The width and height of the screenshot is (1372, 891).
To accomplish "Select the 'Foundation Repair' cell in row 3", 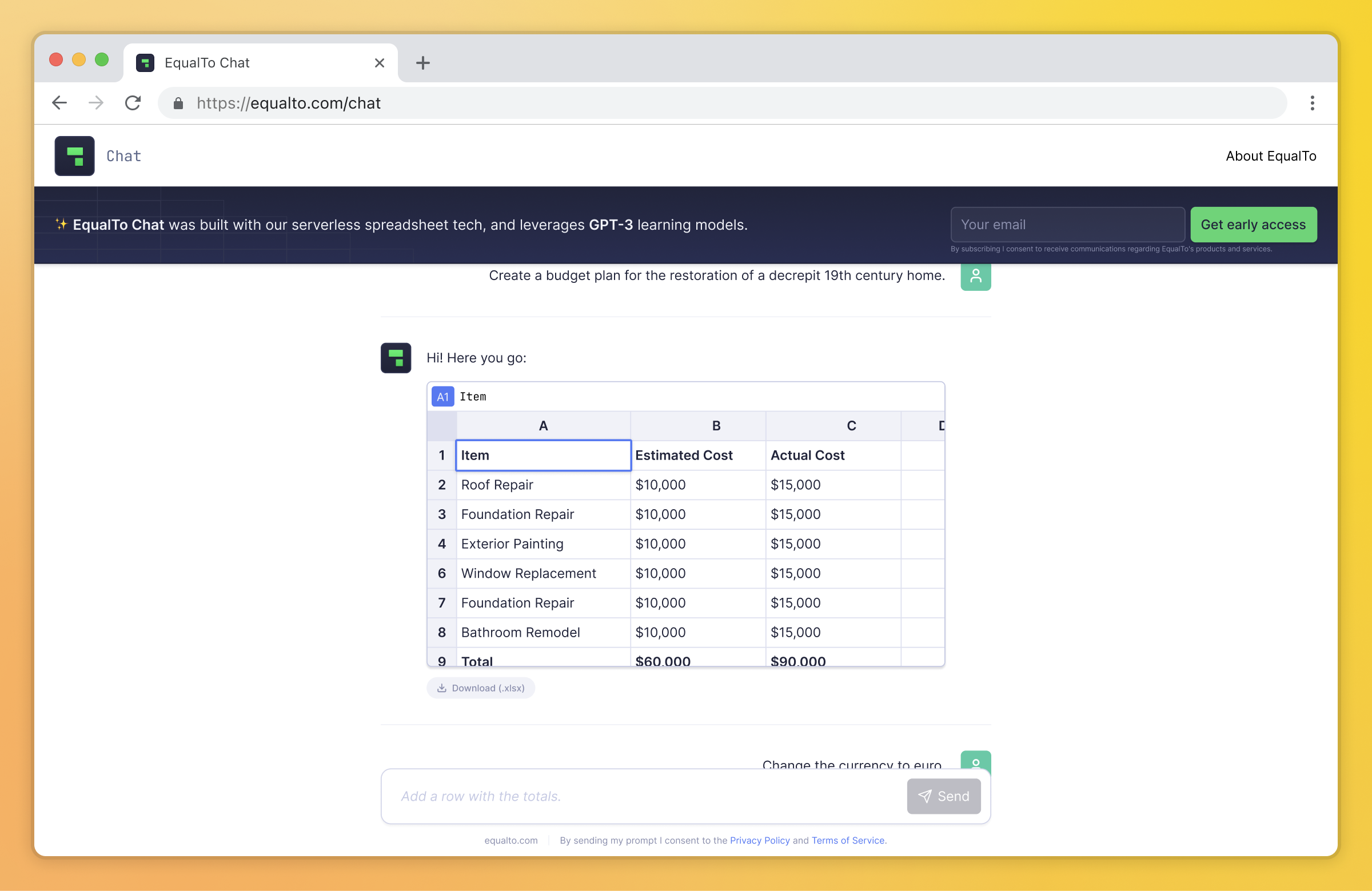I will pos(543,514).
